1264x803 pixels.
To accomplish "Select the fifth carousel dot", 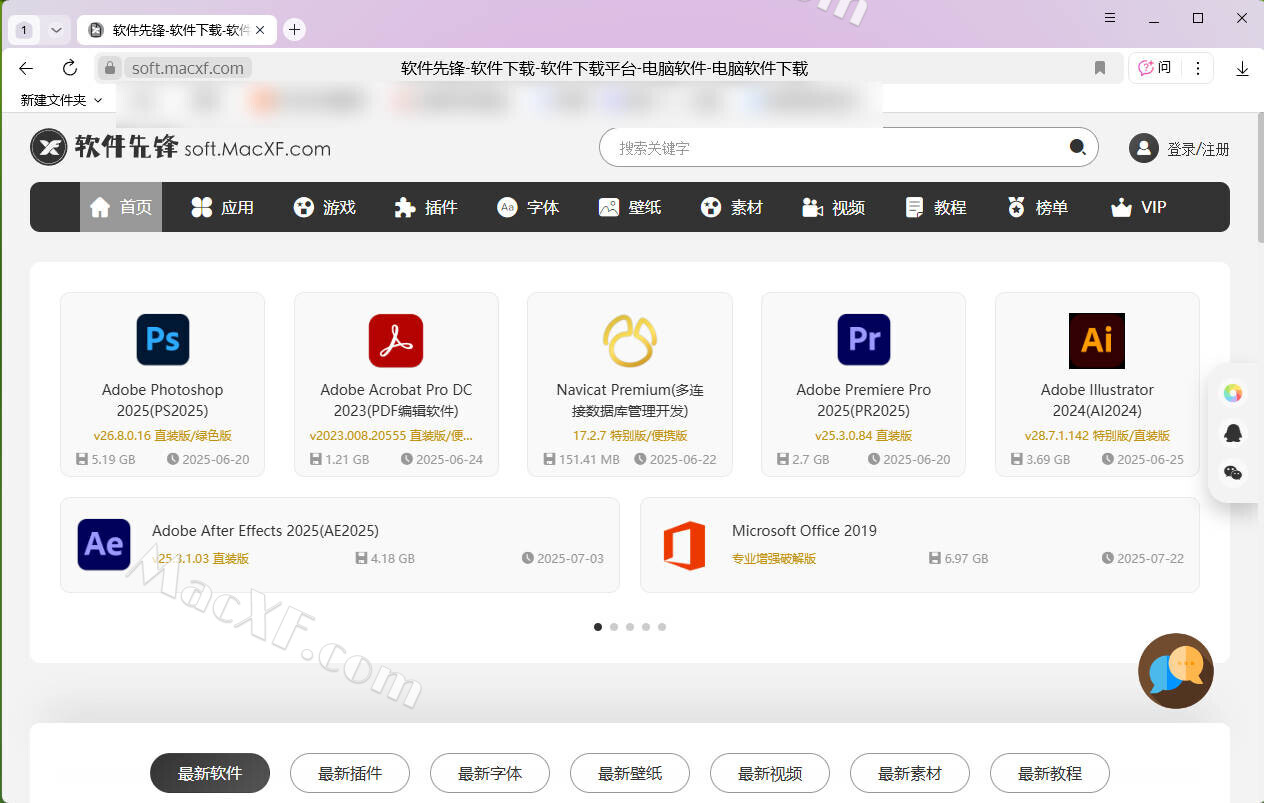I will (x=662, y=627).
